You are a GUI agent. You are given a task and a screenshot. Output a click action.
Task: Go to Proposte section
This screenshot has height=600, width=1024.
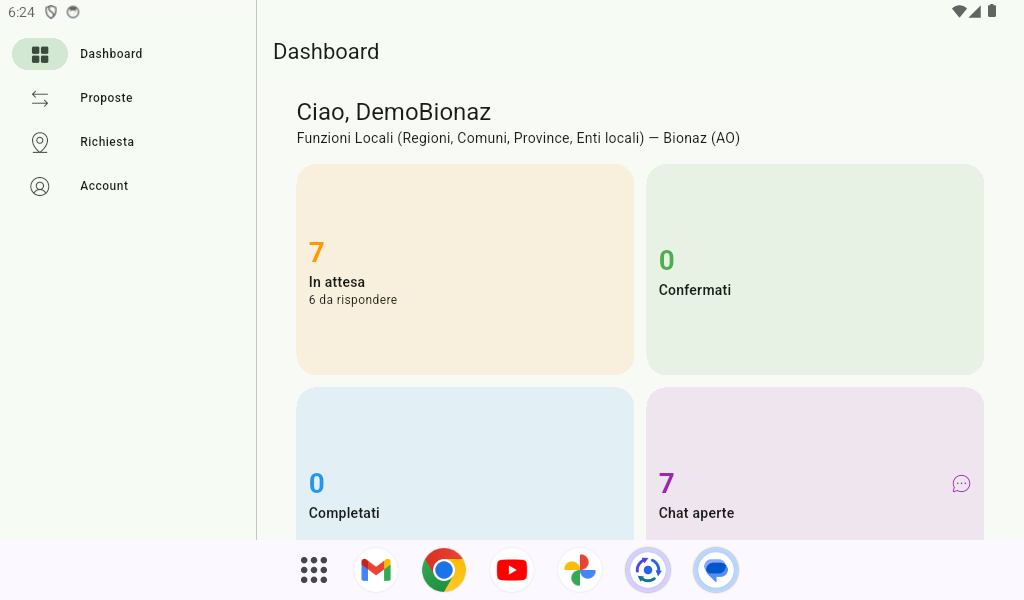pos(128,98)
